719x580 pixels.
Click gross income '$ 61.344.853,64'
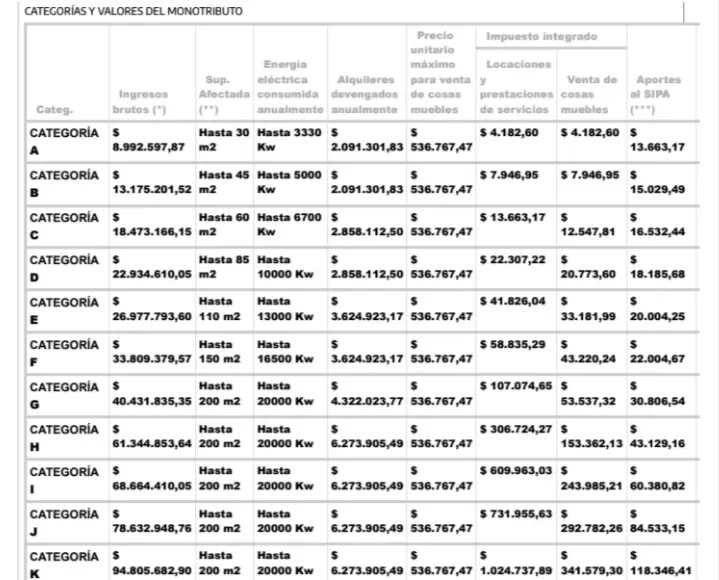pyautogui.click(x=152, y=436)
